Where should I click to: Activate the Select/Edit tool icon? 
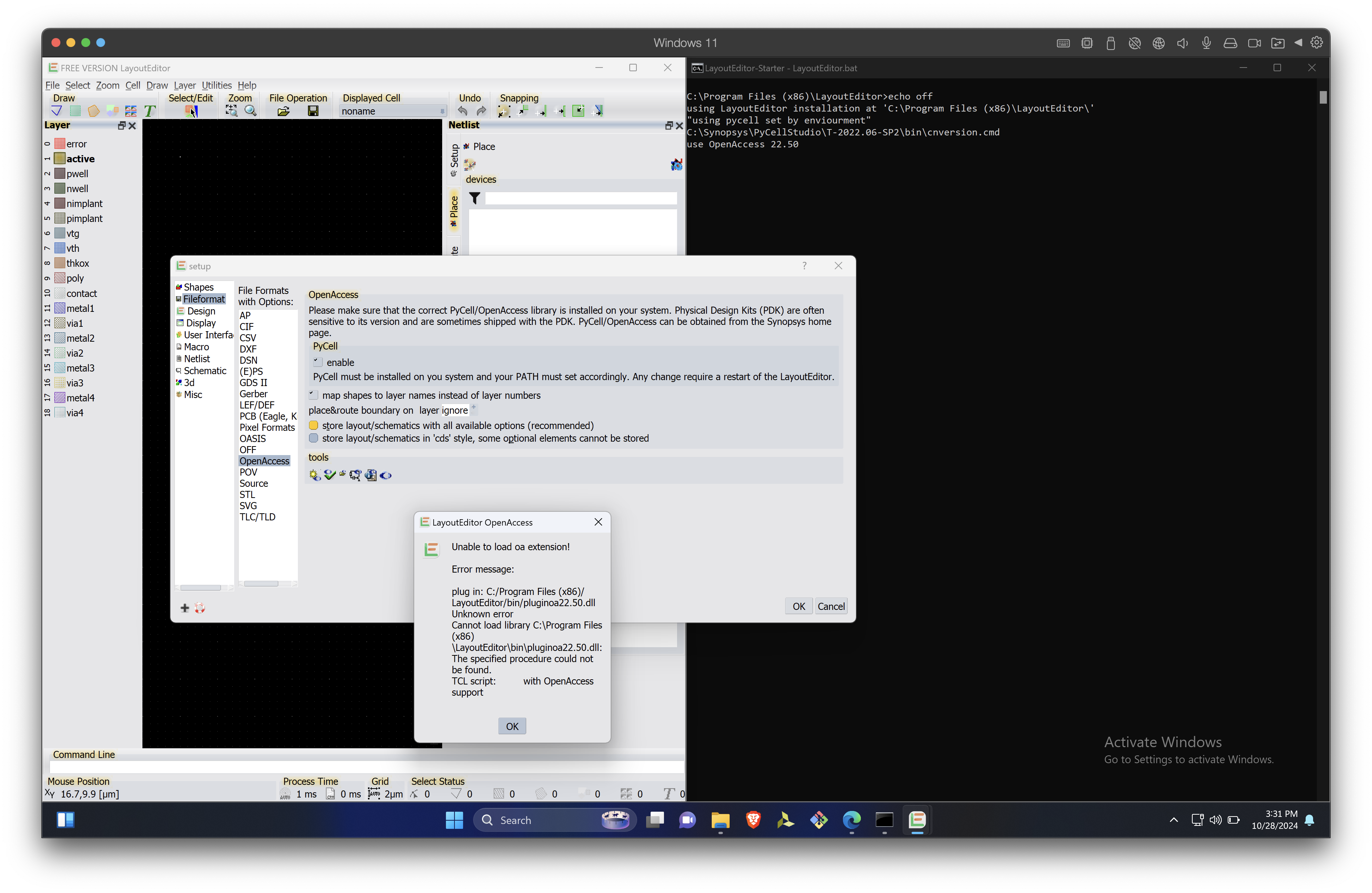coord(191,111)
